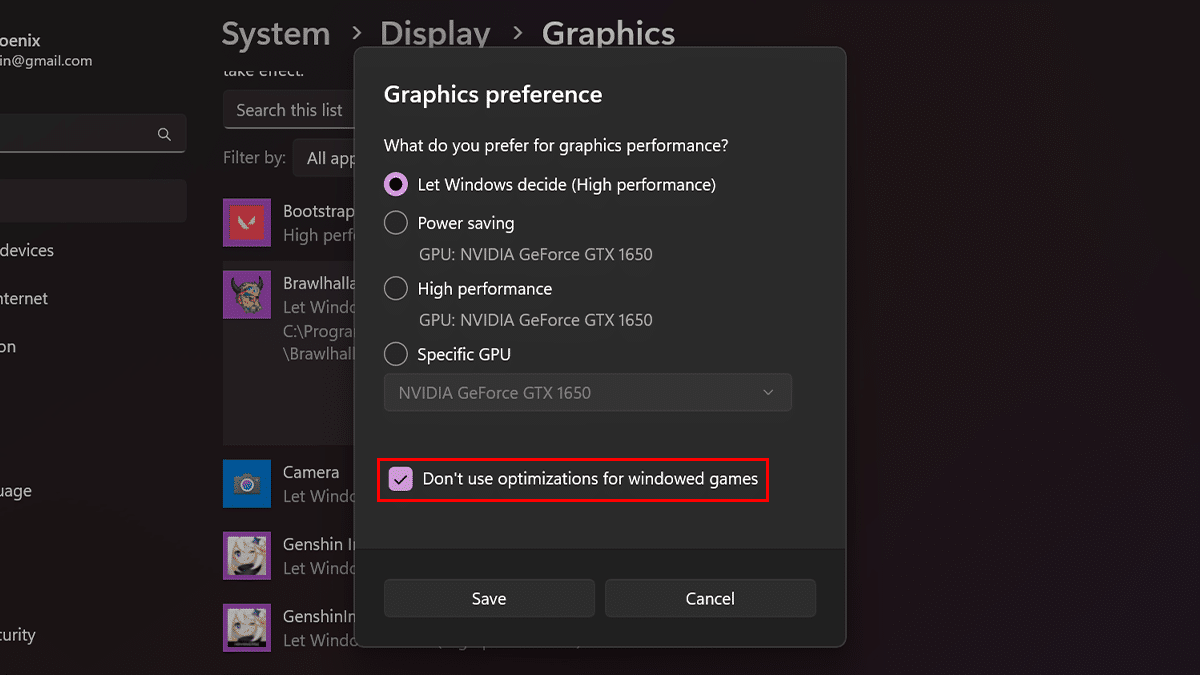Select the High performance radio button
The image size is (1200, 675).
395,288
